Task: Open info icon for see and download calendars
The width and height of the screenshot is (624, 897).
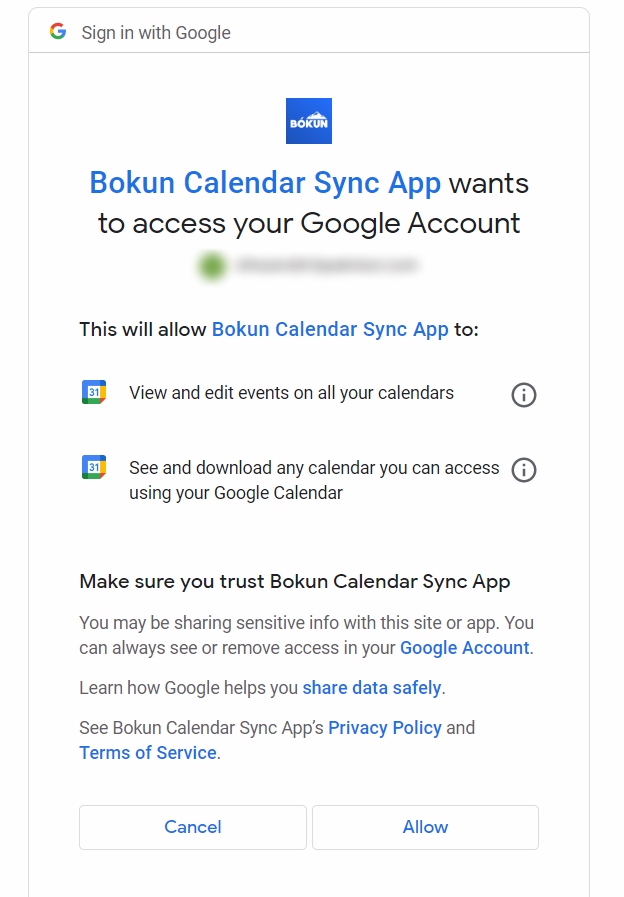Action: pos(523,470)
